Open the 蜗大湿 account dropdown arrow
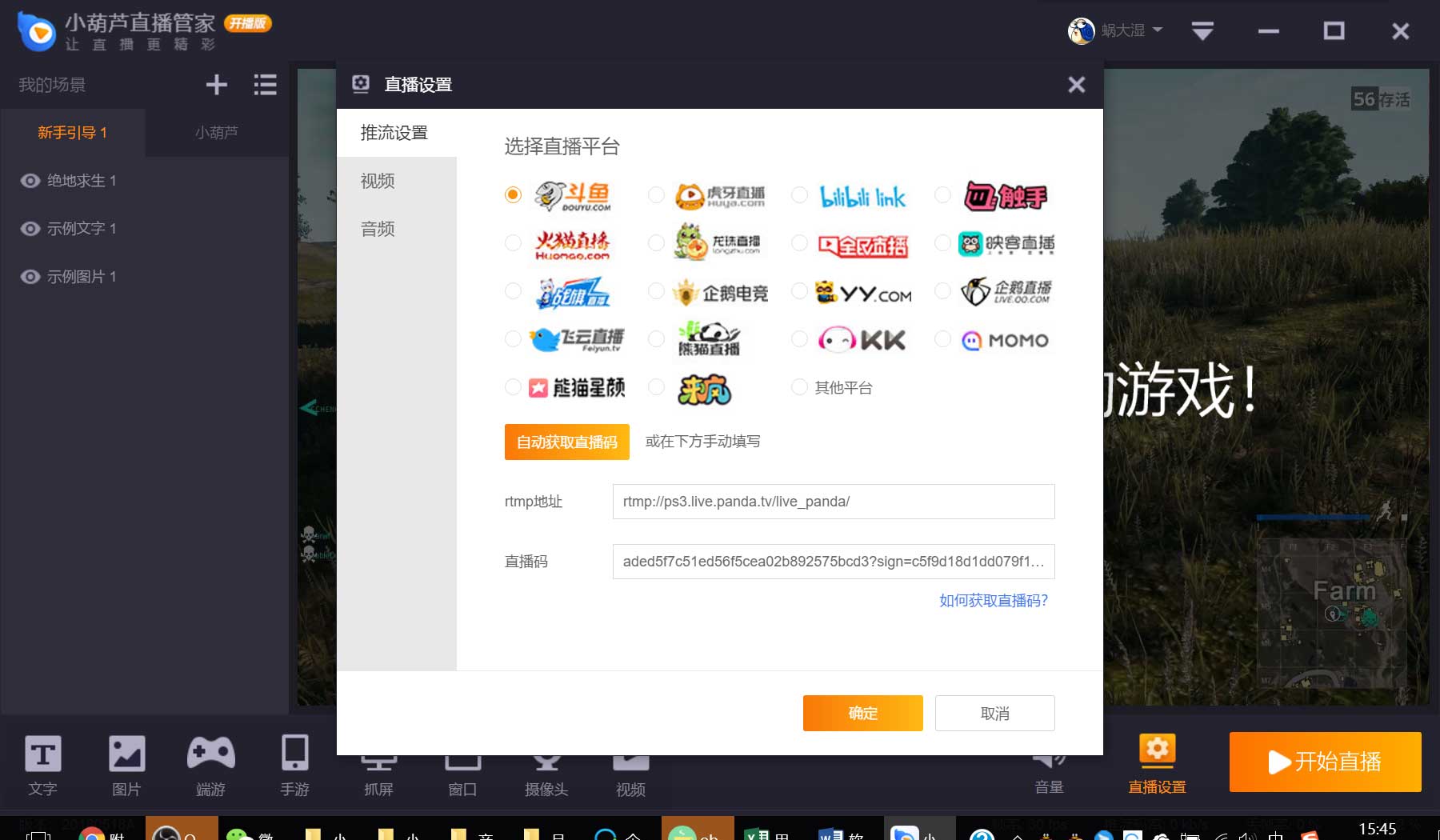 click(x=1157, y=30)
